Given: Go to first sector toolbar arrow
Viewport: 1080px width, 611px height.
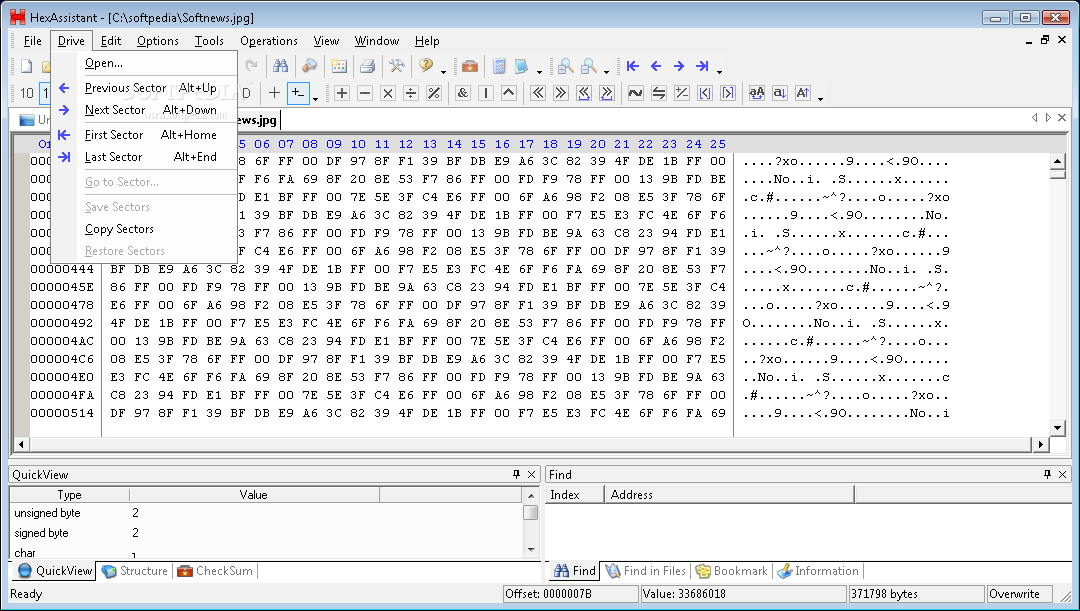Looking at the screenshot, I should (632, 66).
